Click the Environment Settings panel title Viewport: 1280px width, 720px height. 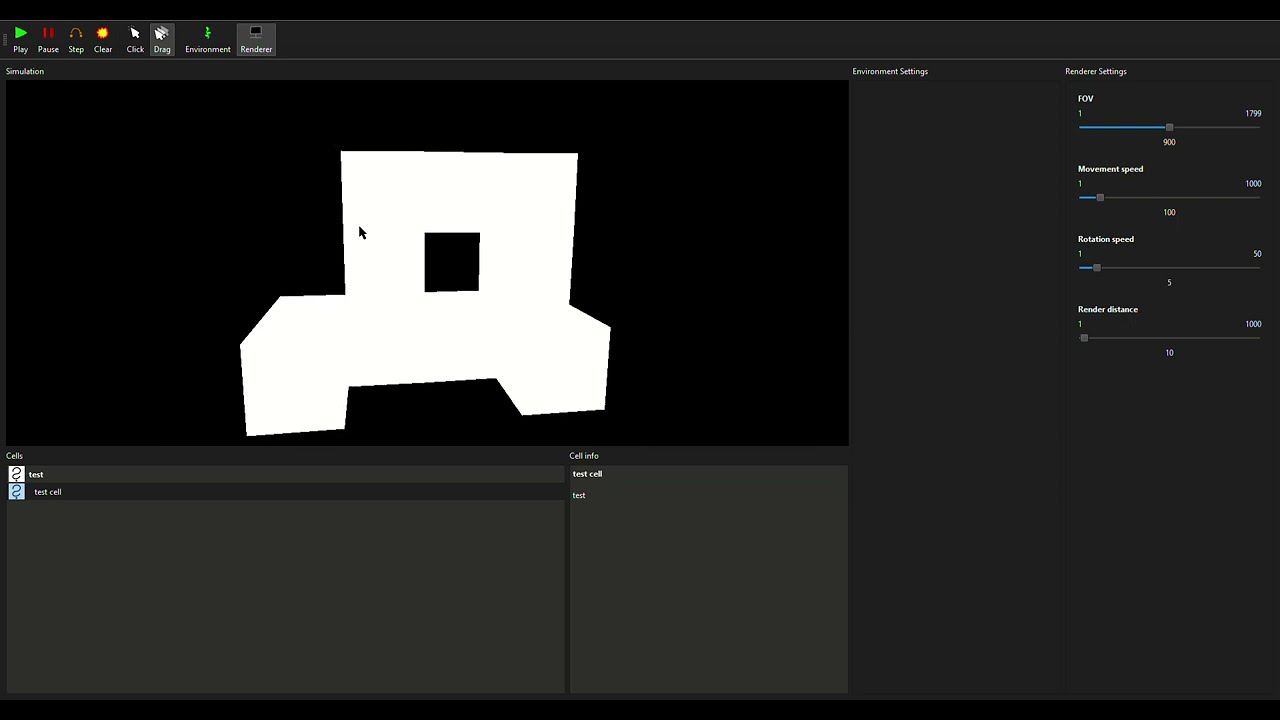pyautogui.click(x=890, y=71)
